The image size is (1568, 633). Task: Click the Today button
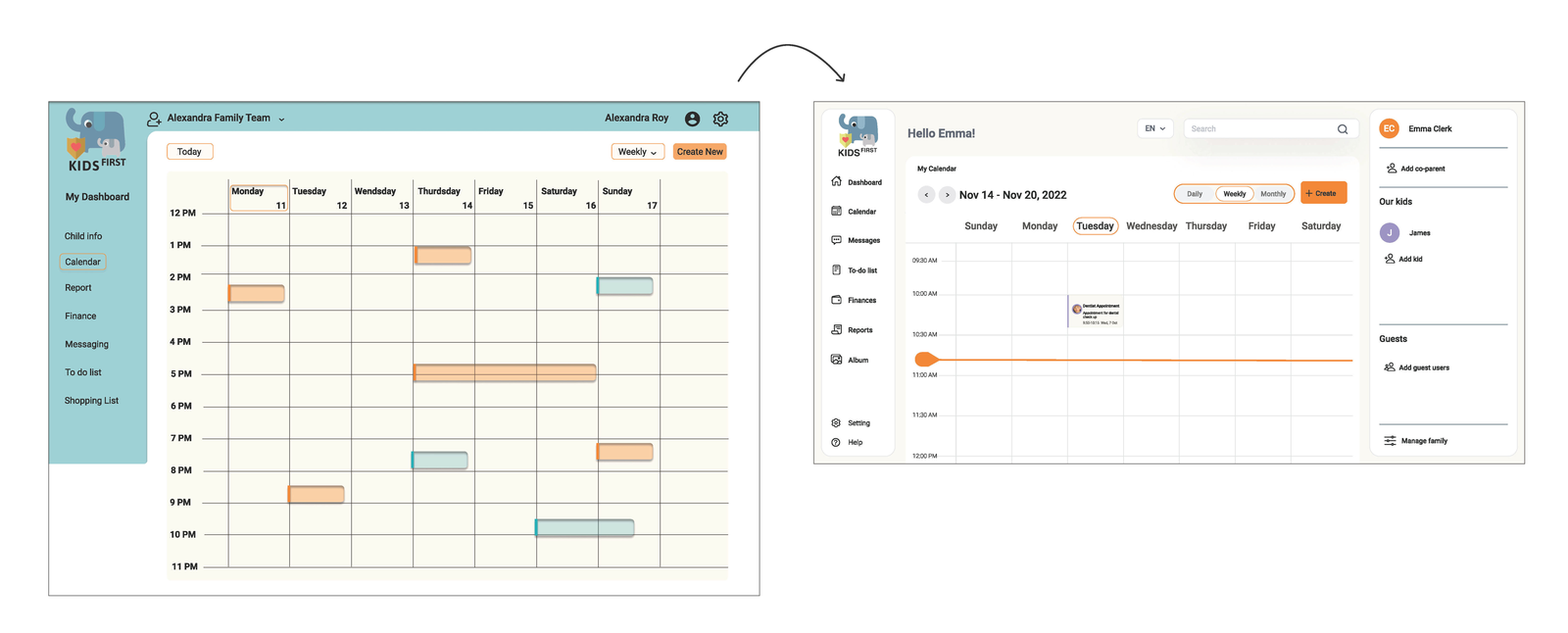tap(190, 152)
